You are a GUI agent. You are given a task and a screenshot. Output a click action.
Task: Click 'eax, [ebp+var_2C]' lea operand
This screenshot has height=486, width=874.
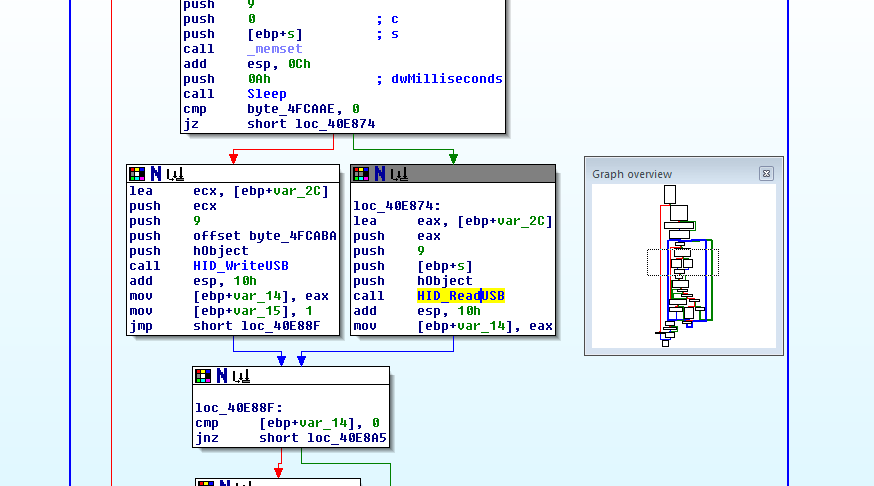485,221
